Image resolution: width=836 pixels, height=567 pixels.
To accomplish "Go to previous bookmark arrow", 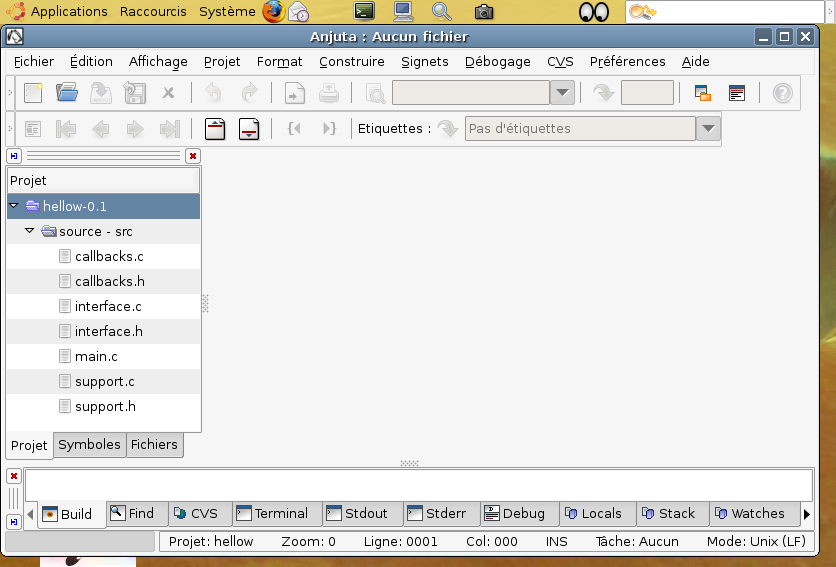I will (x=101, y=129).
